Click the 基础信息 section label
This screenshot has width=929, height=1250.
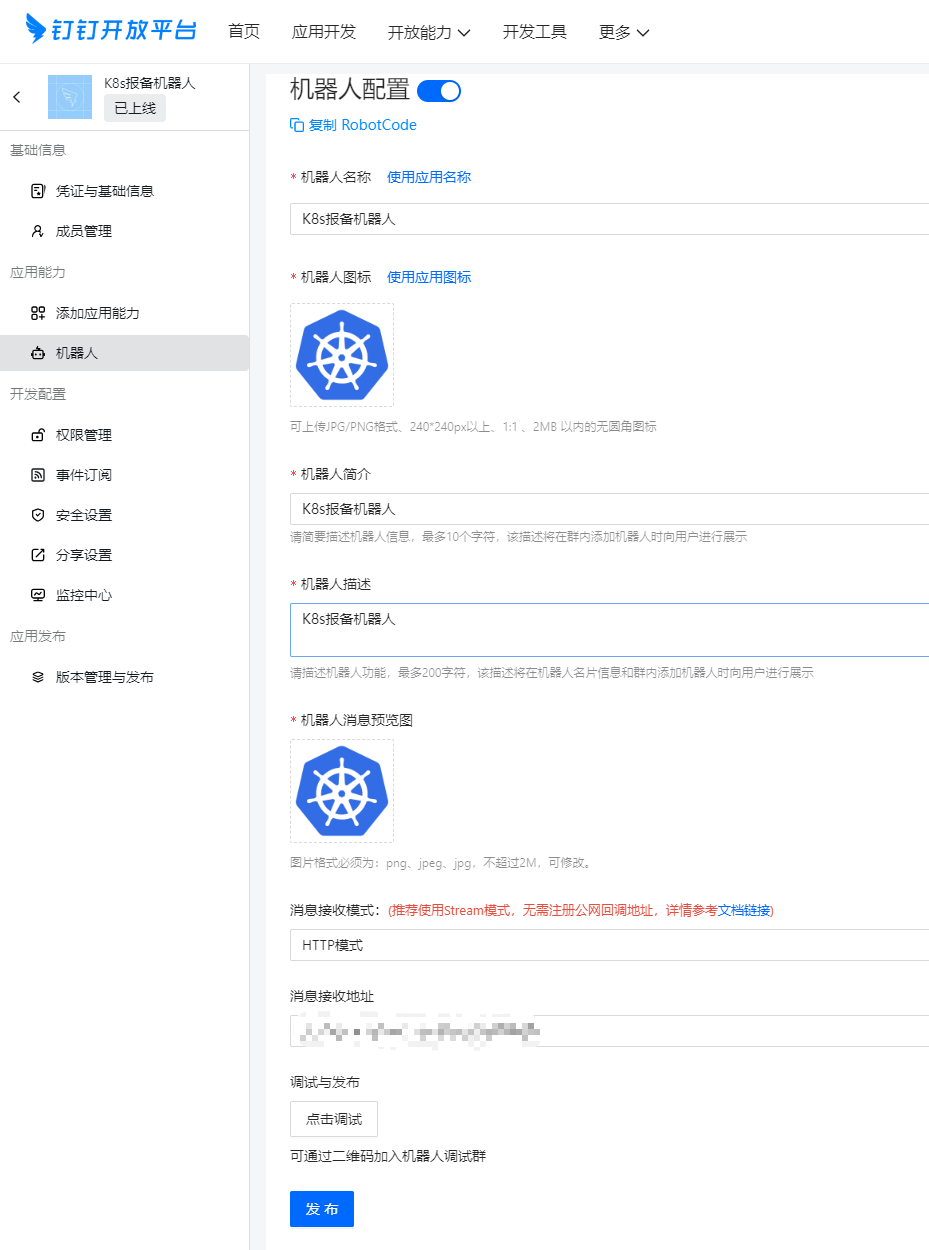coord(38,150)
